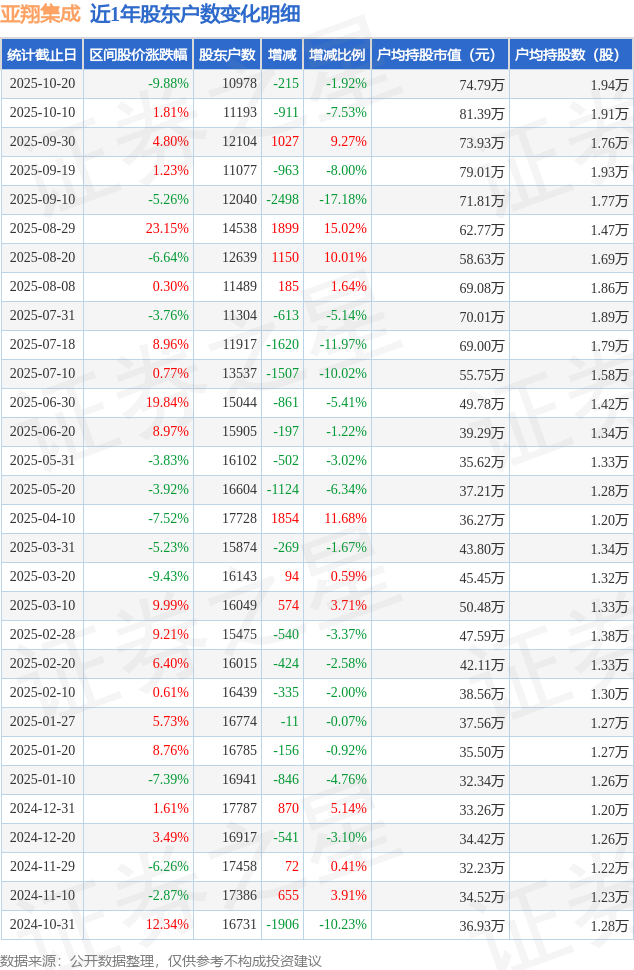Click the 19.84% price change cell
This screenshot has height=970, width=634.
click(x=166, y=403)
